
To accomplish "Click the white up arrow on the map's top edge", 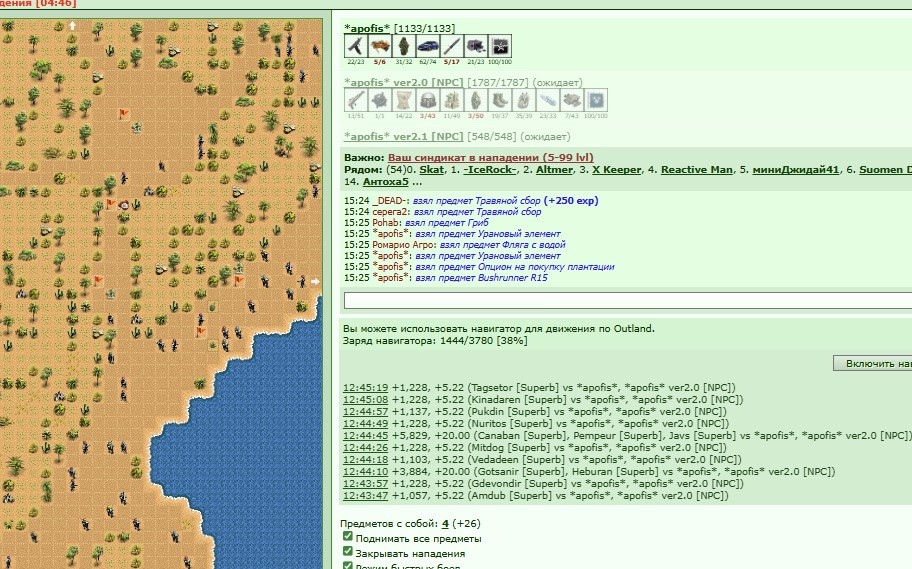I will click(73, 26).
